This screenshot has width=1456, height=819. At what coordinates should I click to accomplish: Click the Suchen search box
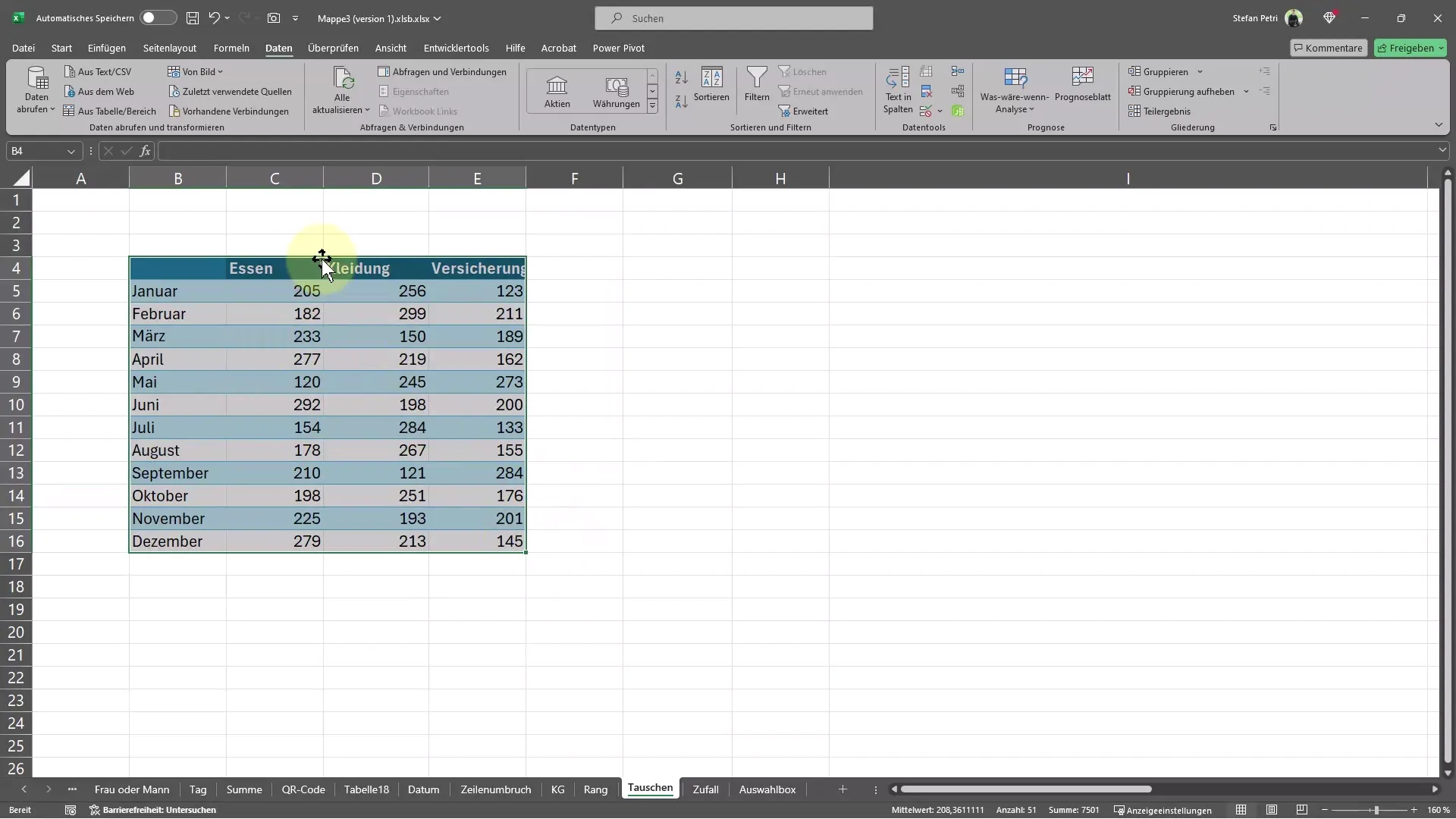click(x=734, y=18)
